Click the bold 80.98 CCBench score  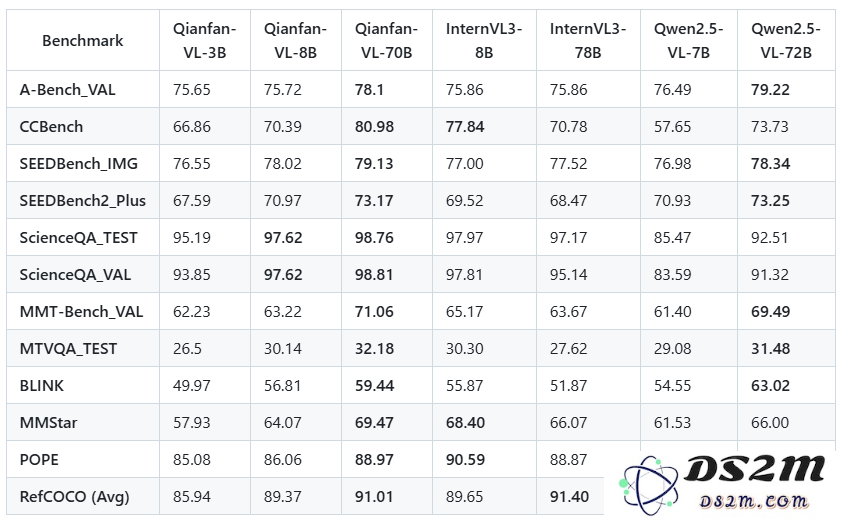coord(375,126)
